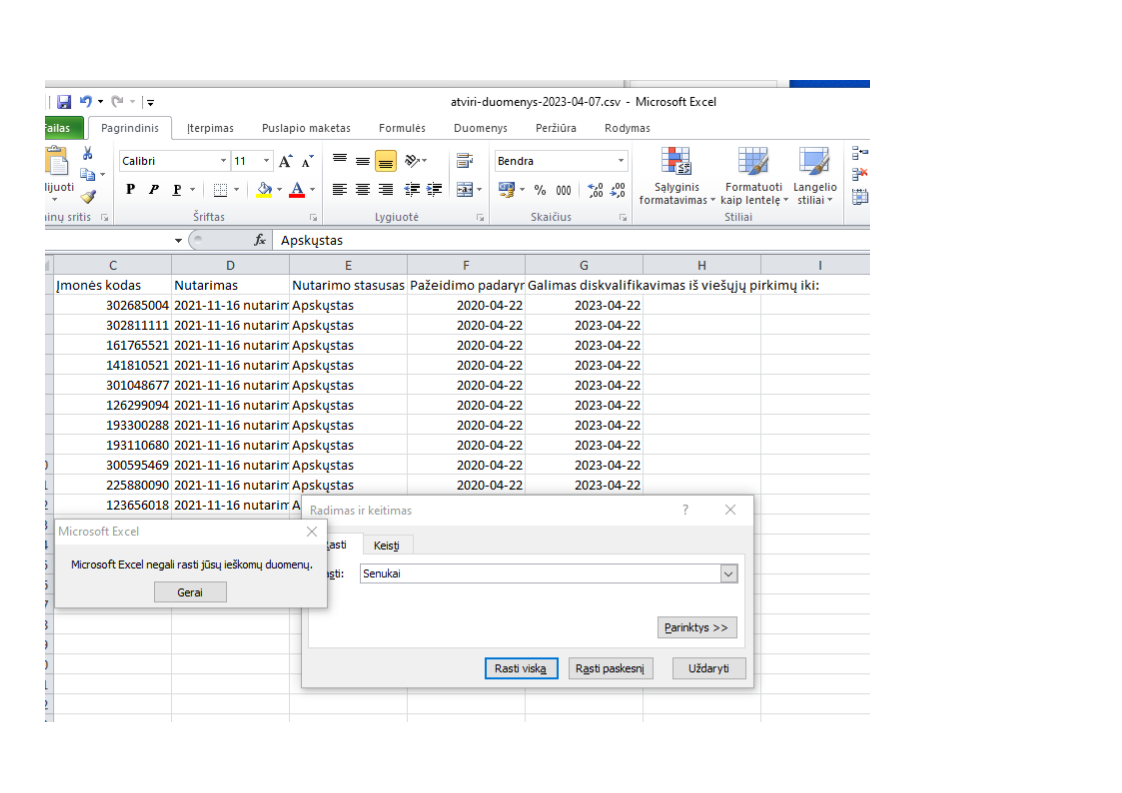Open the Formulės ribbon tab
Viewport: 1122px width, 793px height.
[x=402, y=128]
